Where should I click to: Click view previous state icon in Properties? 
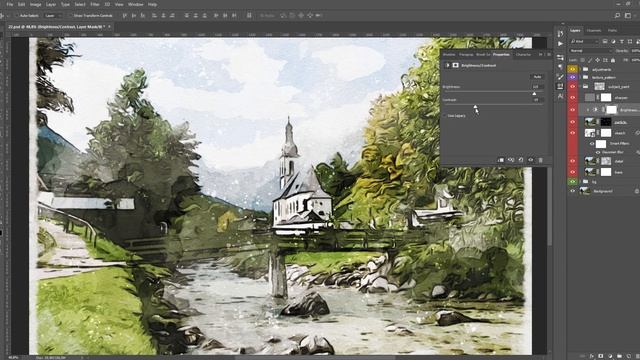coord(511,160)
